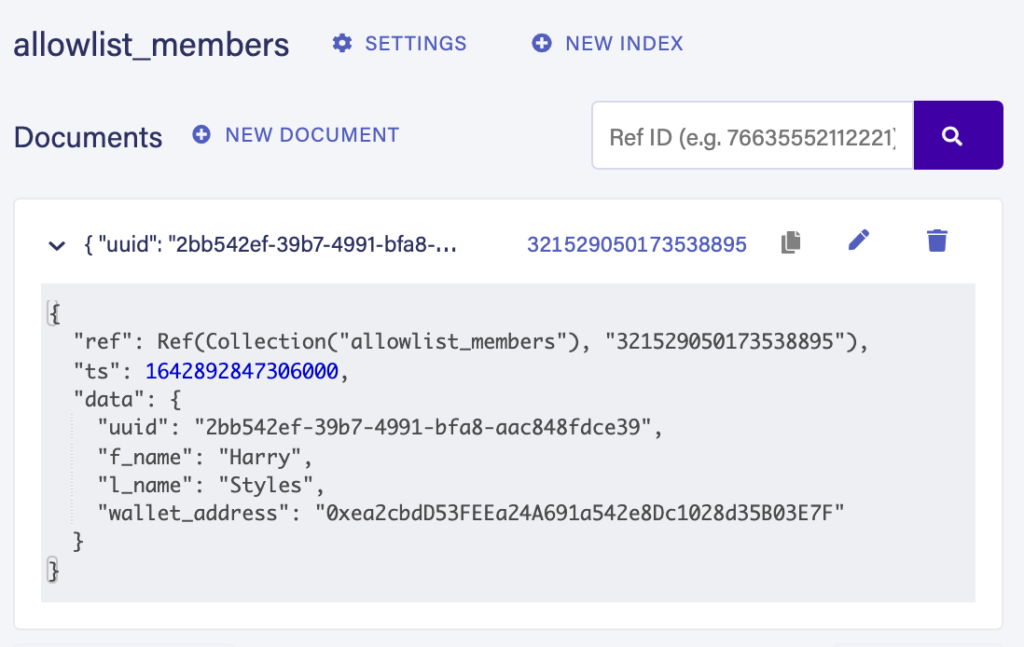Image resolution: width=1024 pixels, height=647 pixels.
Task: Open document ref link 321529050173538895
Action: click(x=636, y=244)
